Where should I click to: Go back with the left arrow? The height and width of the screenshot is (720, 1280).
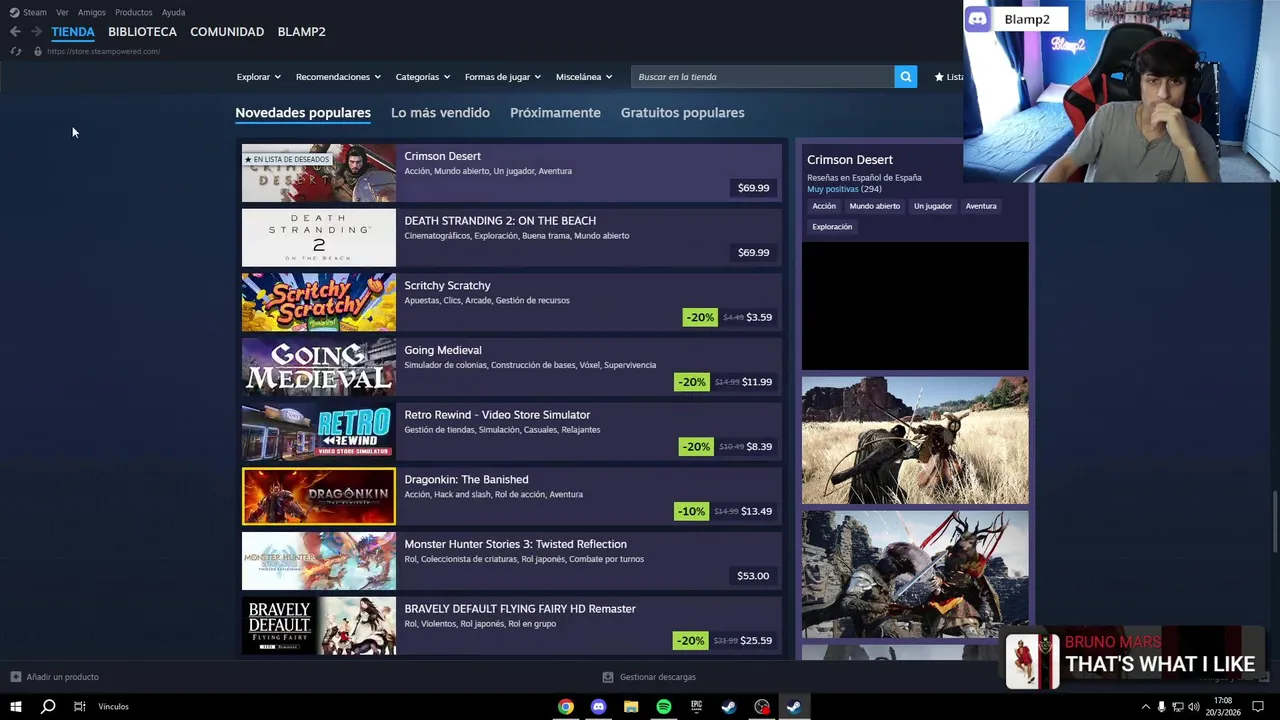(15, 32)
